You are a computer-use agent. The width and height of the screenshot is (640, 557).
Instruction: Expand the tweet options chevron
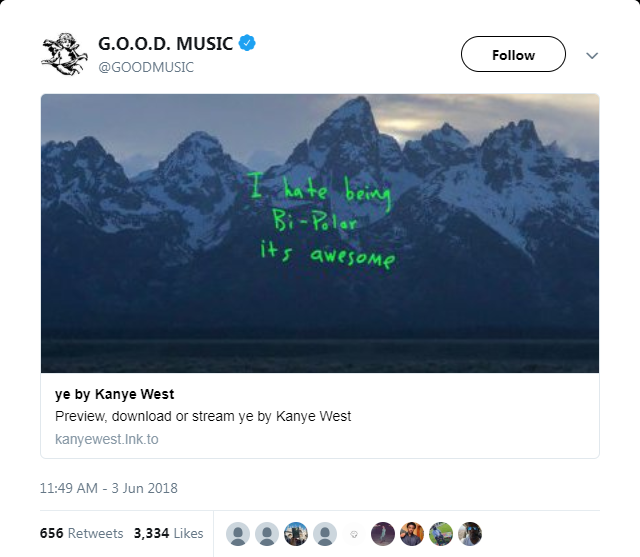592,55
